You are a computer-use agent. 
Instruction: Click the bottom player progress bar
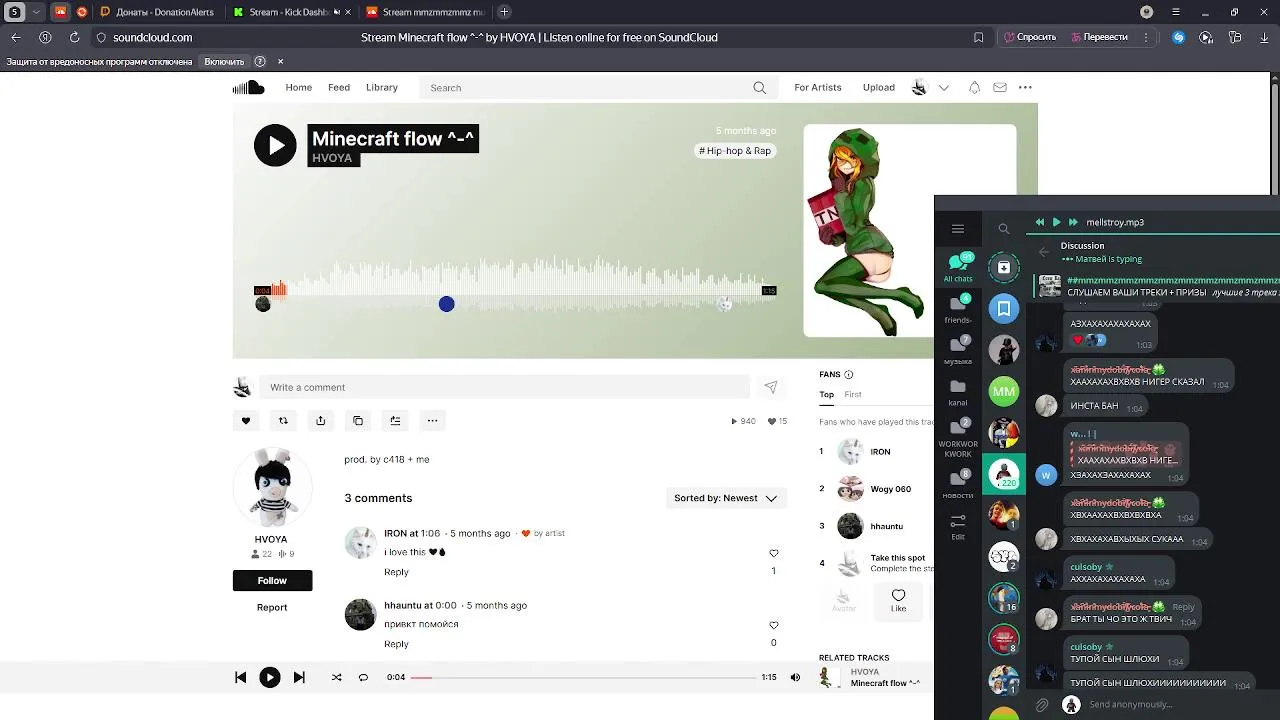pos(583,677)
